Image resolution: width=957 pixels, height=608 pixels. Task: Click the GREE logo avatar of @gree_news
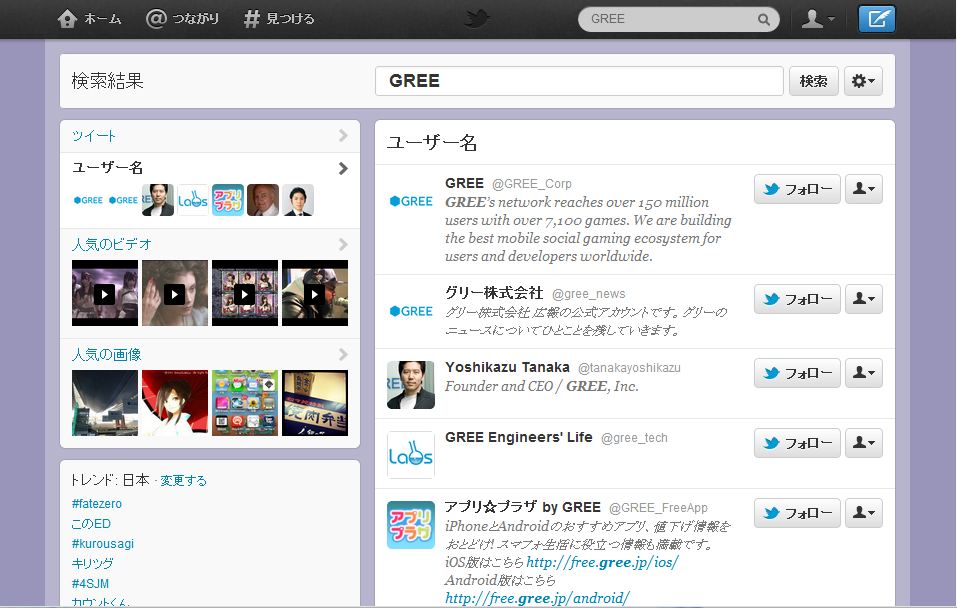coord(411,311)
